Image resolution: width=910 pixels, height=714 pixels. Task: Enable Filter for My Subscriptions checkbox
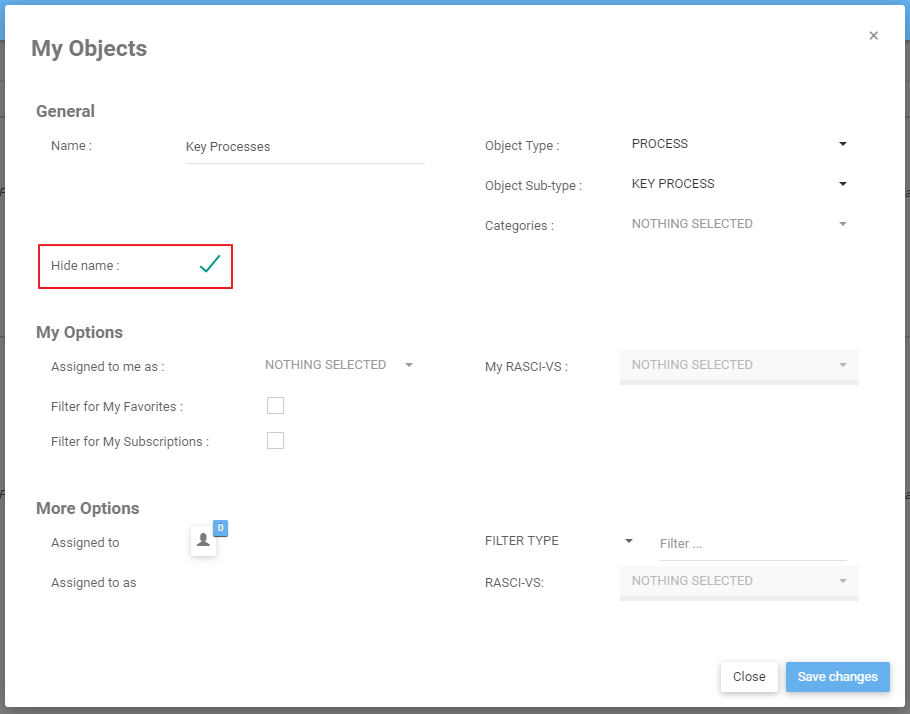click(x=275, y=441)
